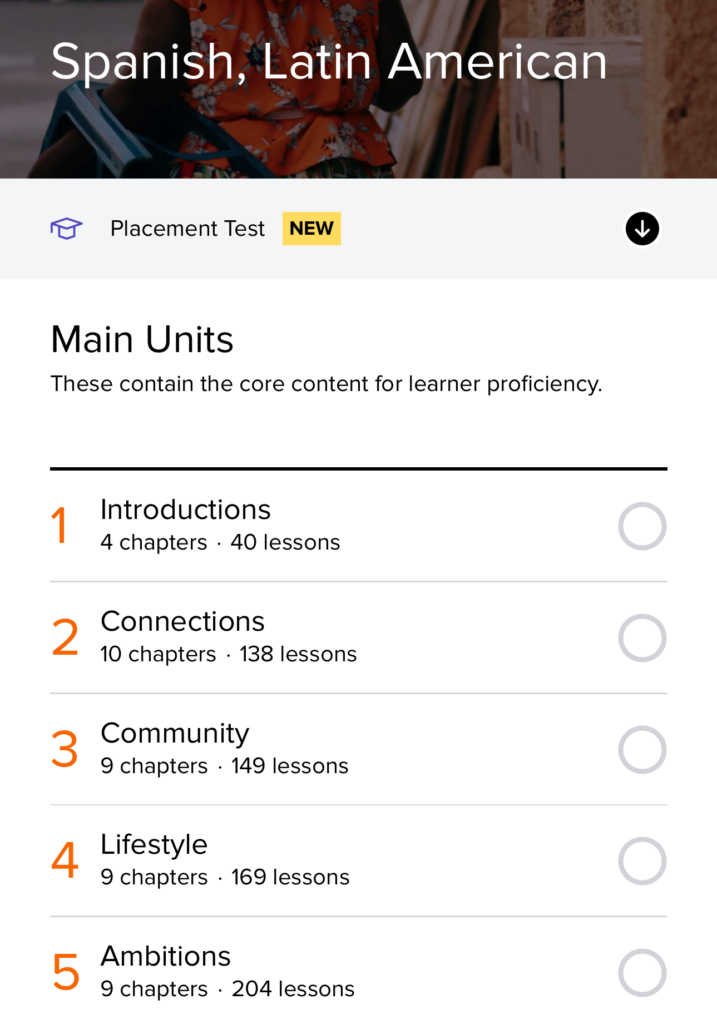Open the Placement Test
Viewport: 717px width, 1024px height.
tap(187, 228)
